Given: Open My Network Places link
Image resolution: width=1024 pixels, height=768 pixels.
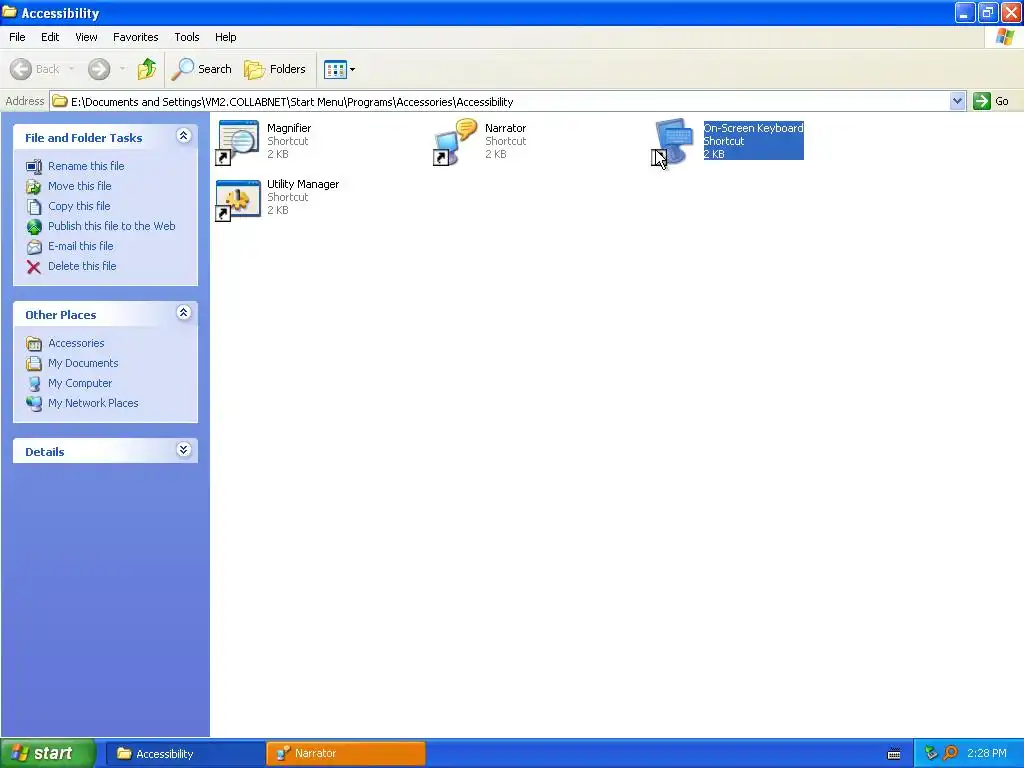Looking at the screenshot, I should [x=93, y=404].
